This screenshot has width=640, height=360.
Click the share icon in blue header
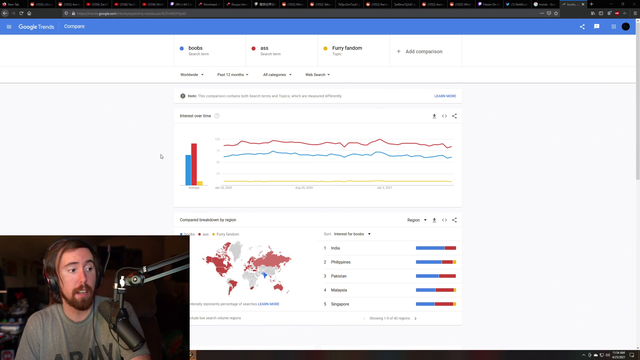[x=582, y=27]
